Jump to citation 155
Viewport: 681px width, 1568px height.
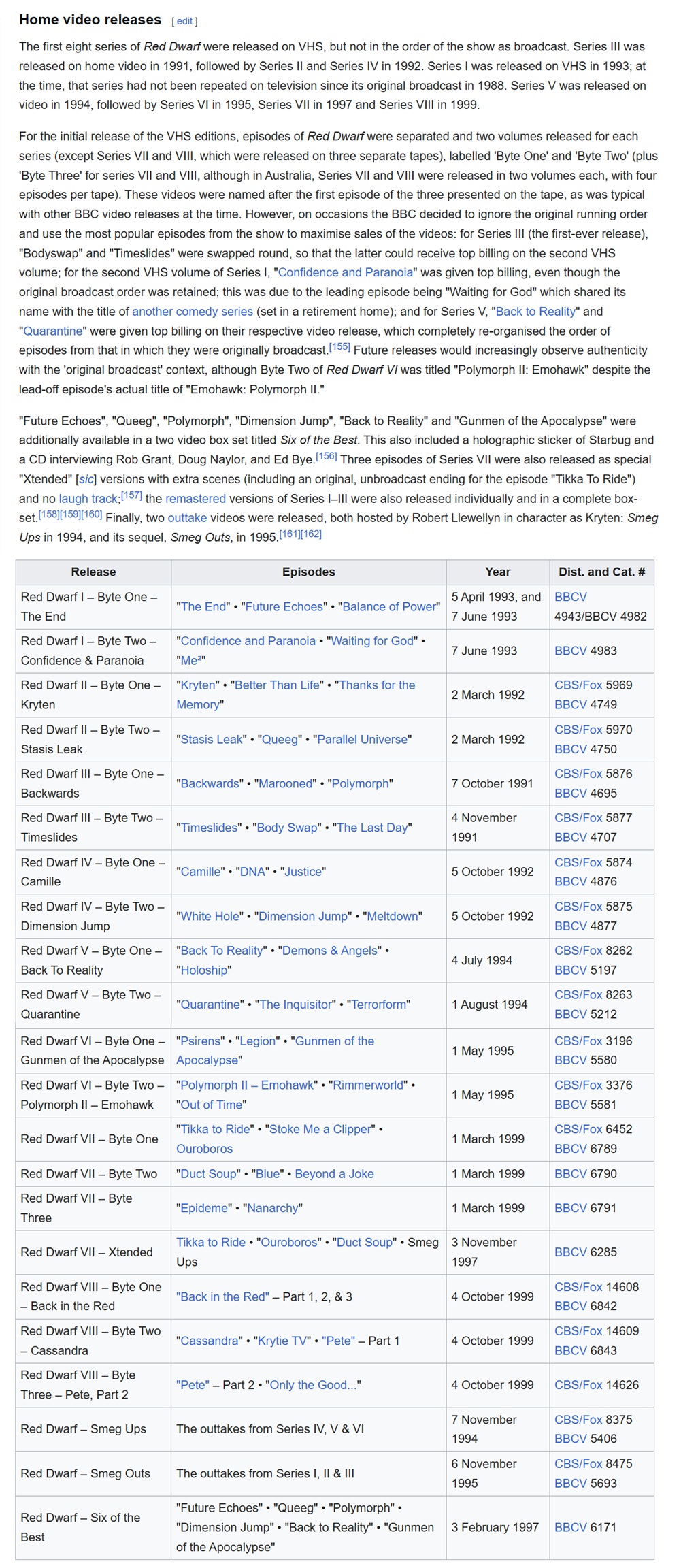point(339,347)
